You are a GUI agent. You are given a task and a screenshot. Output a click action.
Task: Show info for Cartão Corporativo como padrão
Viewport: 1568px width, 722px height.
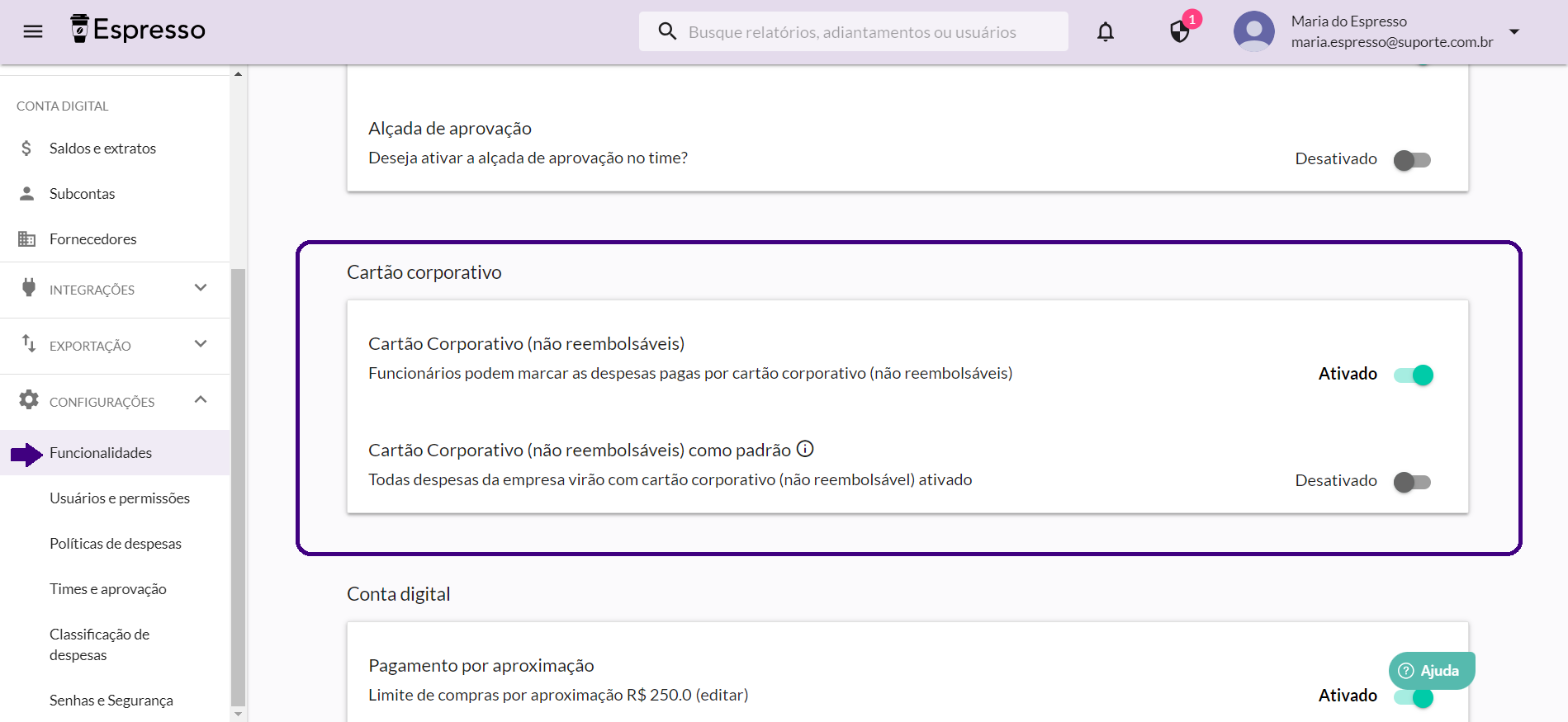[x=805, y=449]
